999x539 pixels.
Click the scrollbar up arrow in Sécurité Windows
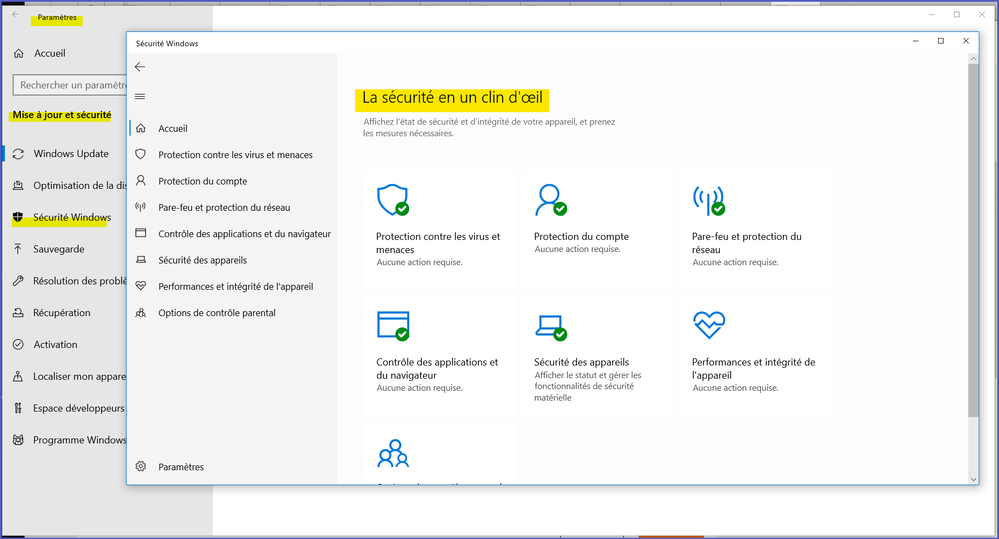(x=973, y=59)
